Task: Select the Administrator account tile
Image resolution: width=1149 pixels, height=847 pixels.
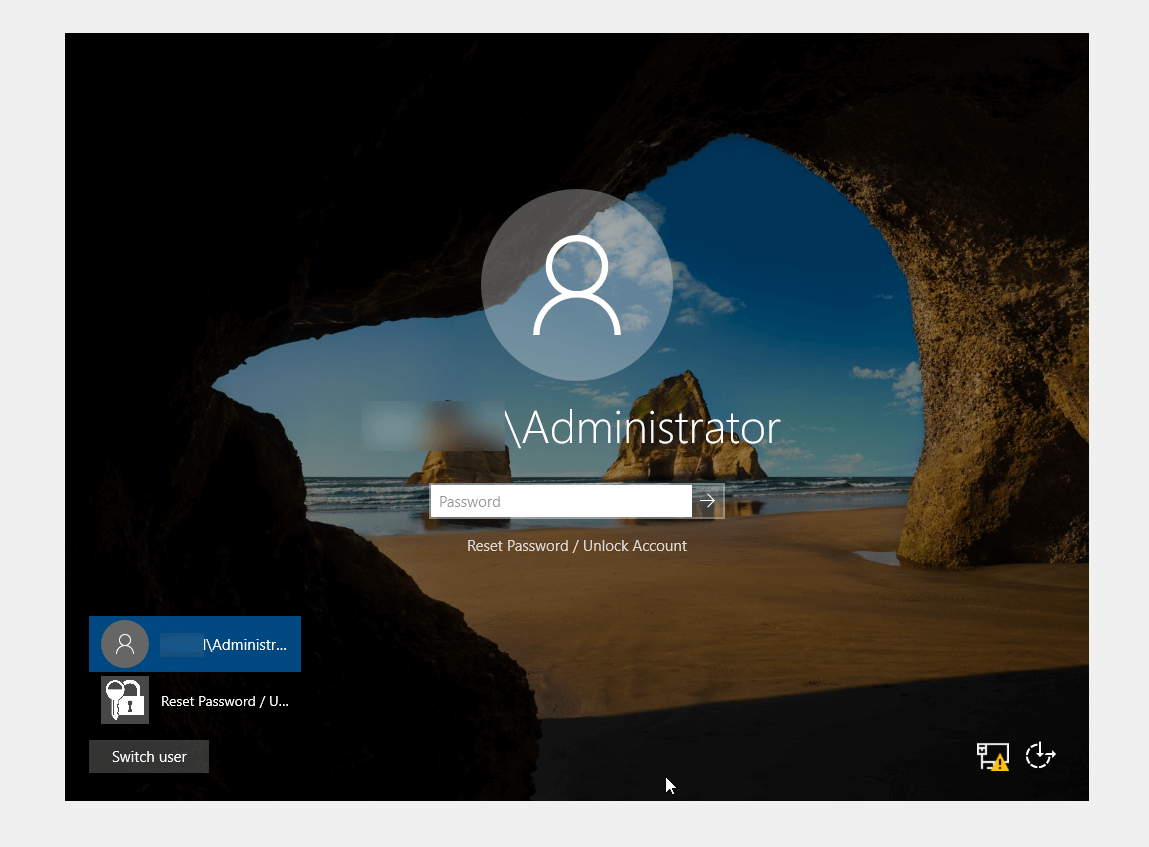Action: [x=195, y=644]
